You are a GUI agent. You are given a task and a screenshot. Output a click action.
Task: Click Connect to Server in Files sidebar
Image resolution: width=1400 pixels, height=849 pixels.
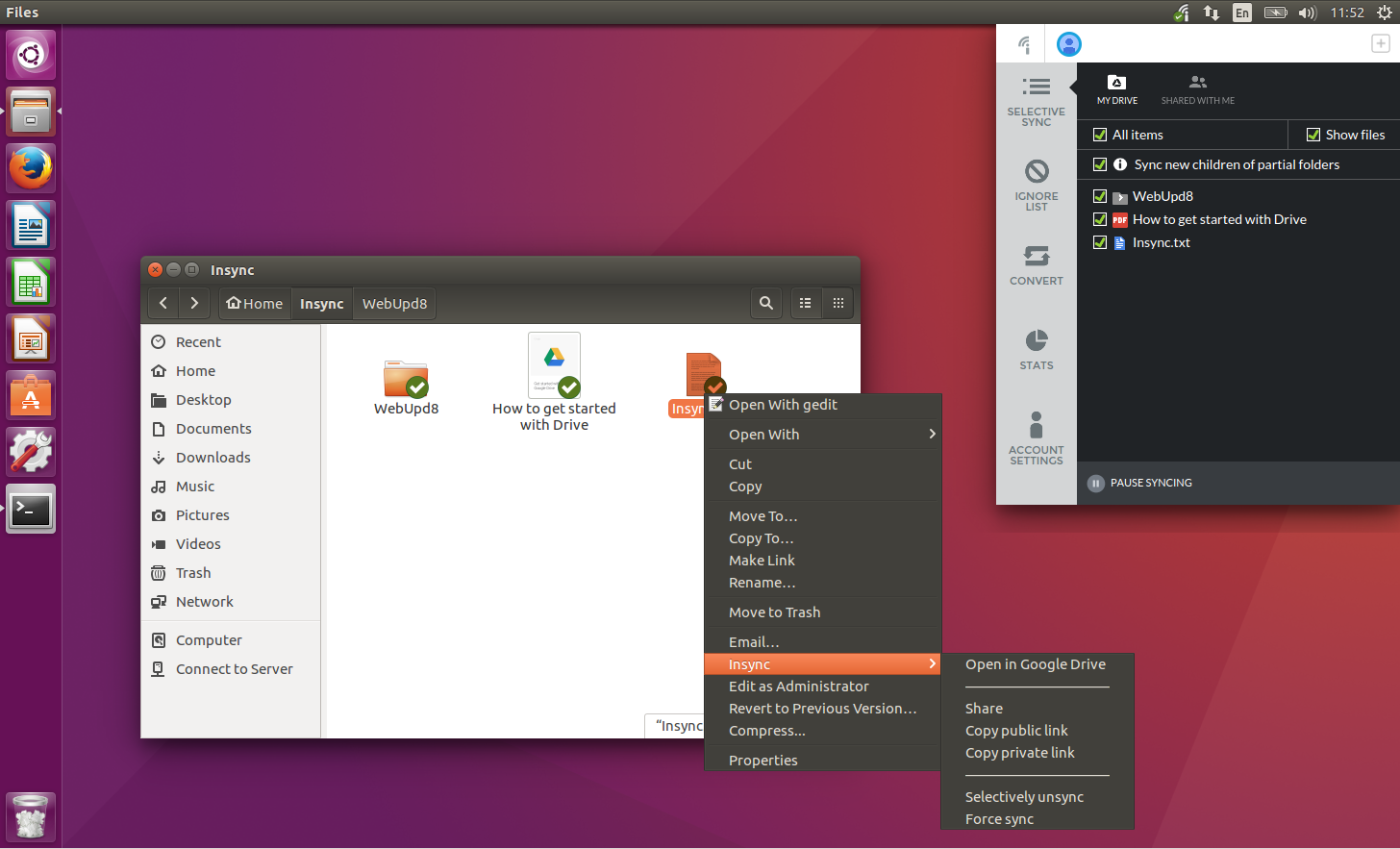231,669
